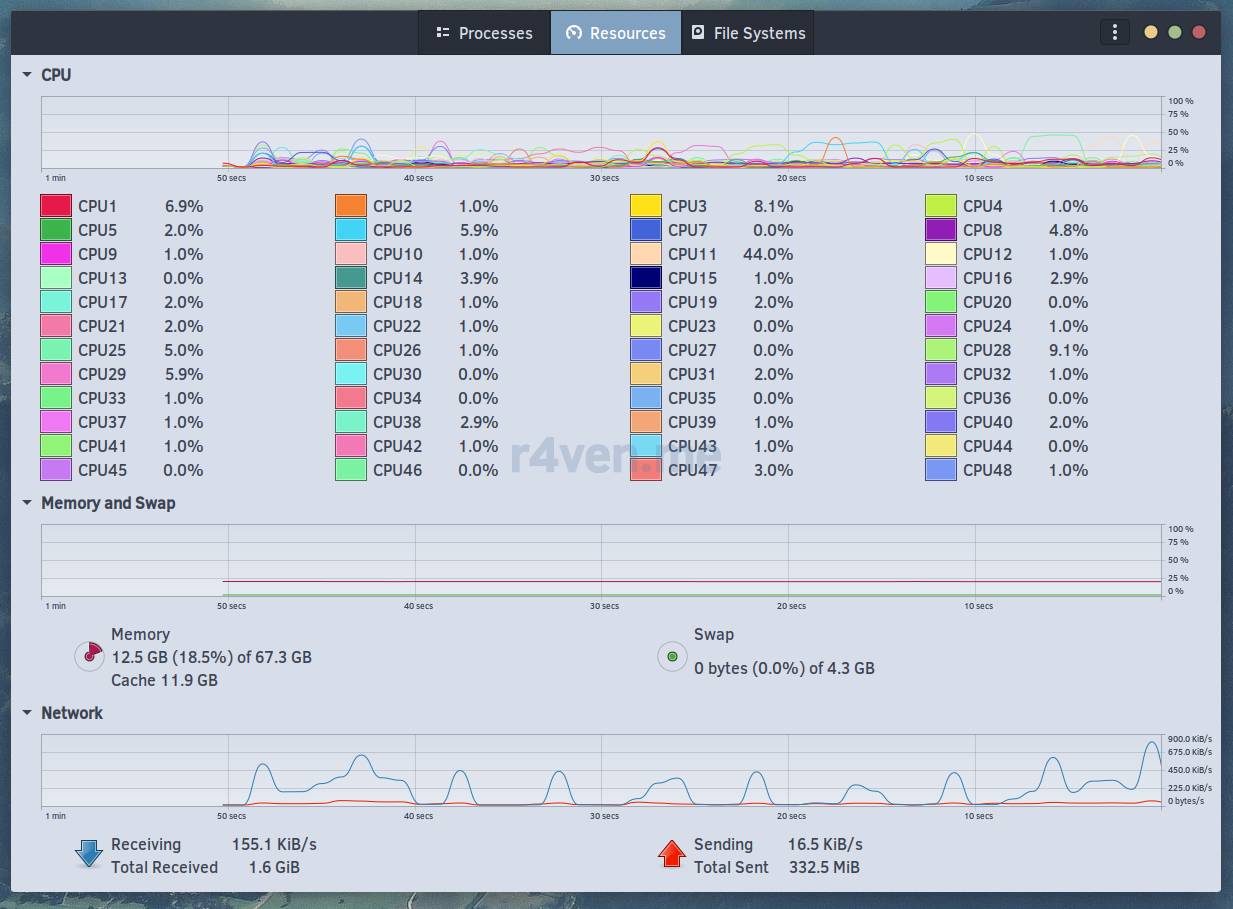The image size is (1233, 909).
Task: Click the CPU48 color swatch
Action: 941,470
